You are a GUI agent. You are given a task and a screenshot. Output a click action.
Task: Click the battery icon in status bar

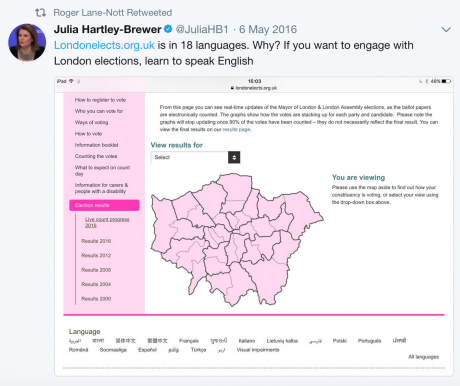point(446,81)
